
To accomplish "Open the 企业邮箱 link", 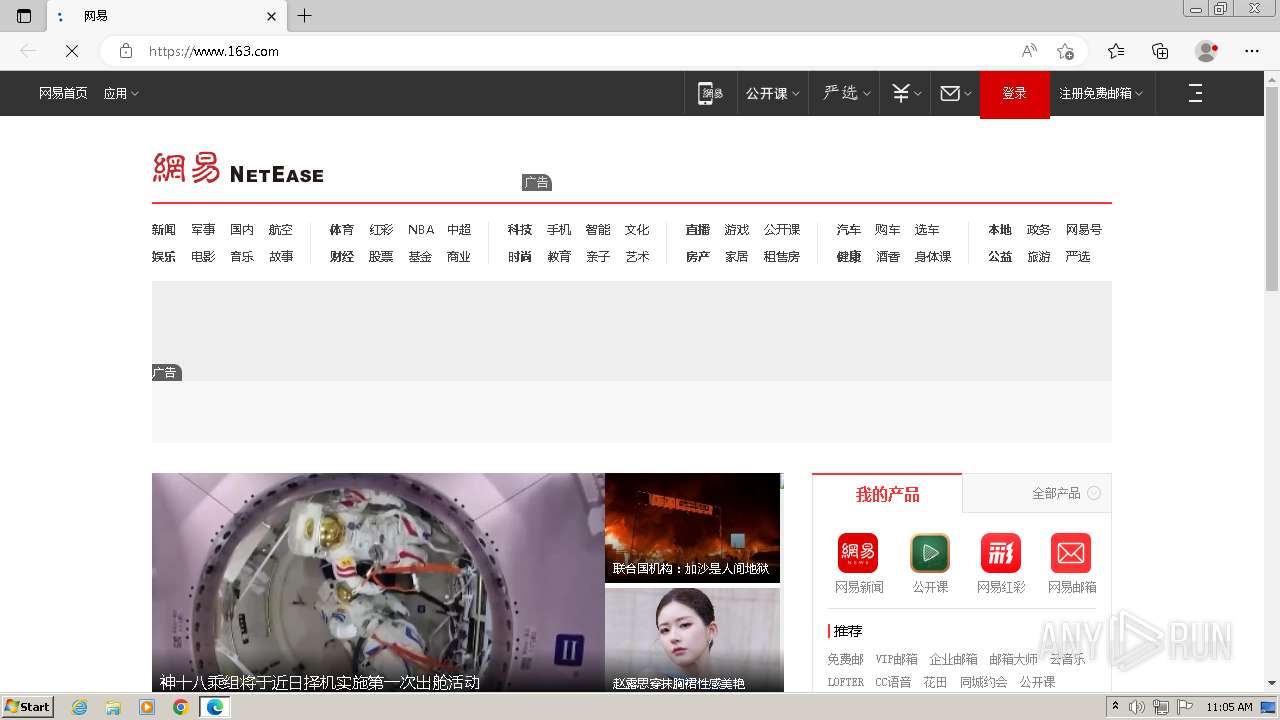I will pos(953,659).
